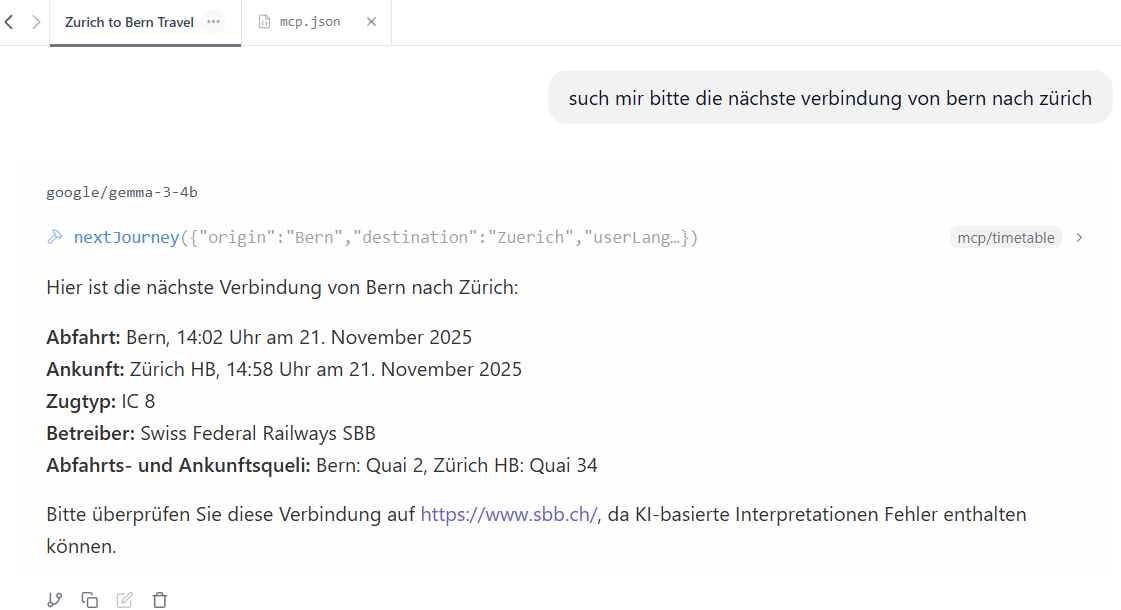Go back with the left arrow
The height and width of the screenshot is (610, 1121).
pos(9,22)
